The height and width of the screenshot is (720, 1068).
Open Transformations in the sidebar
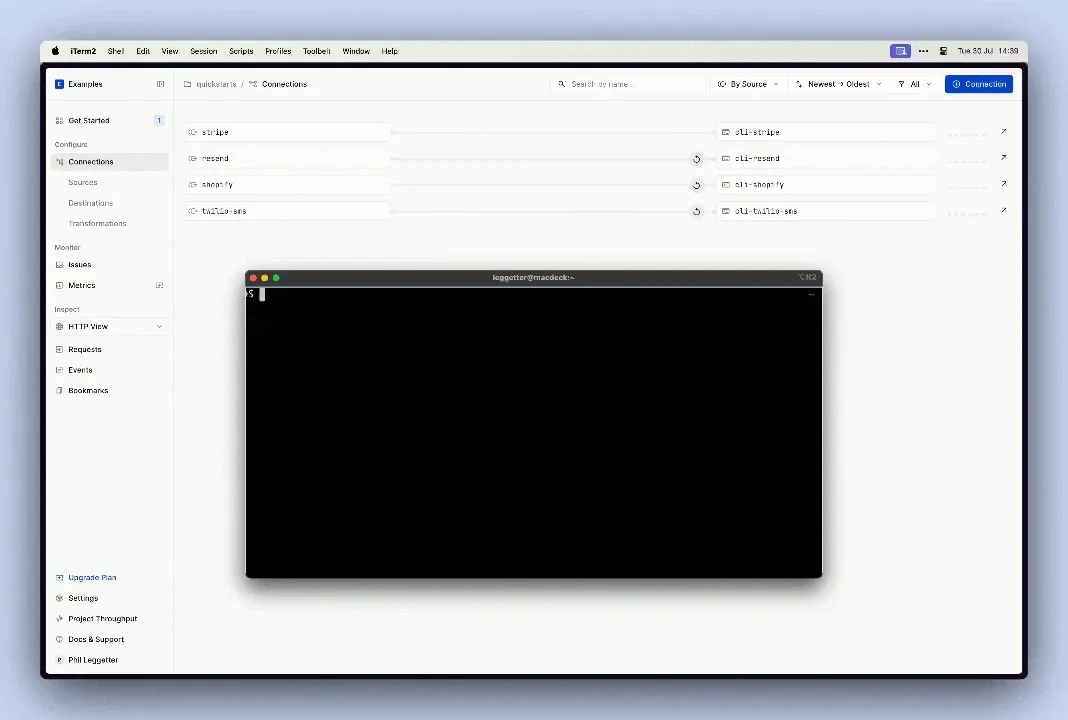pyautogui.click(x=97, y=223)
